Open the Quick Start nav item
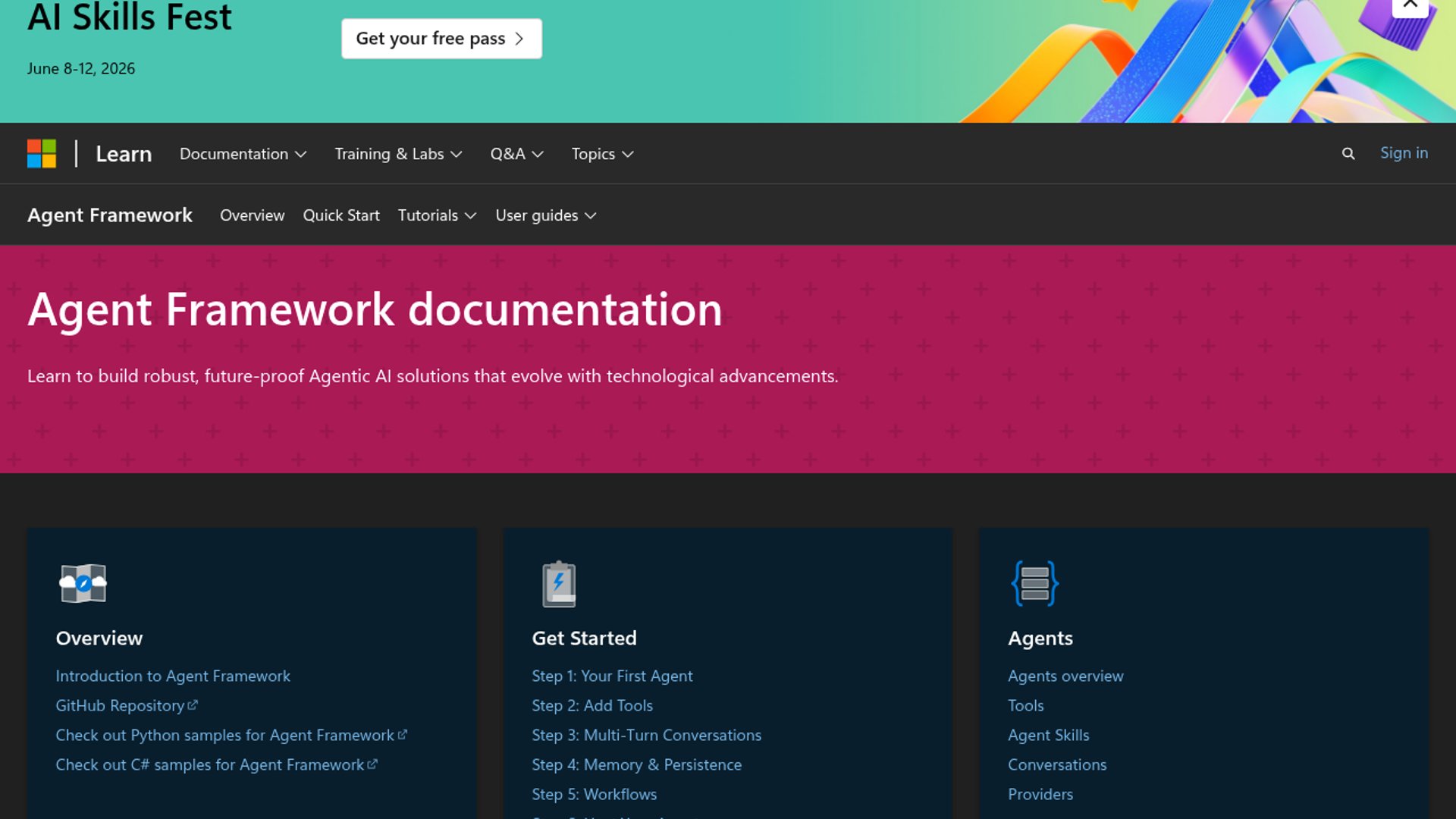This screenshot has width=1456, height=819. click(x=341, y=215)
